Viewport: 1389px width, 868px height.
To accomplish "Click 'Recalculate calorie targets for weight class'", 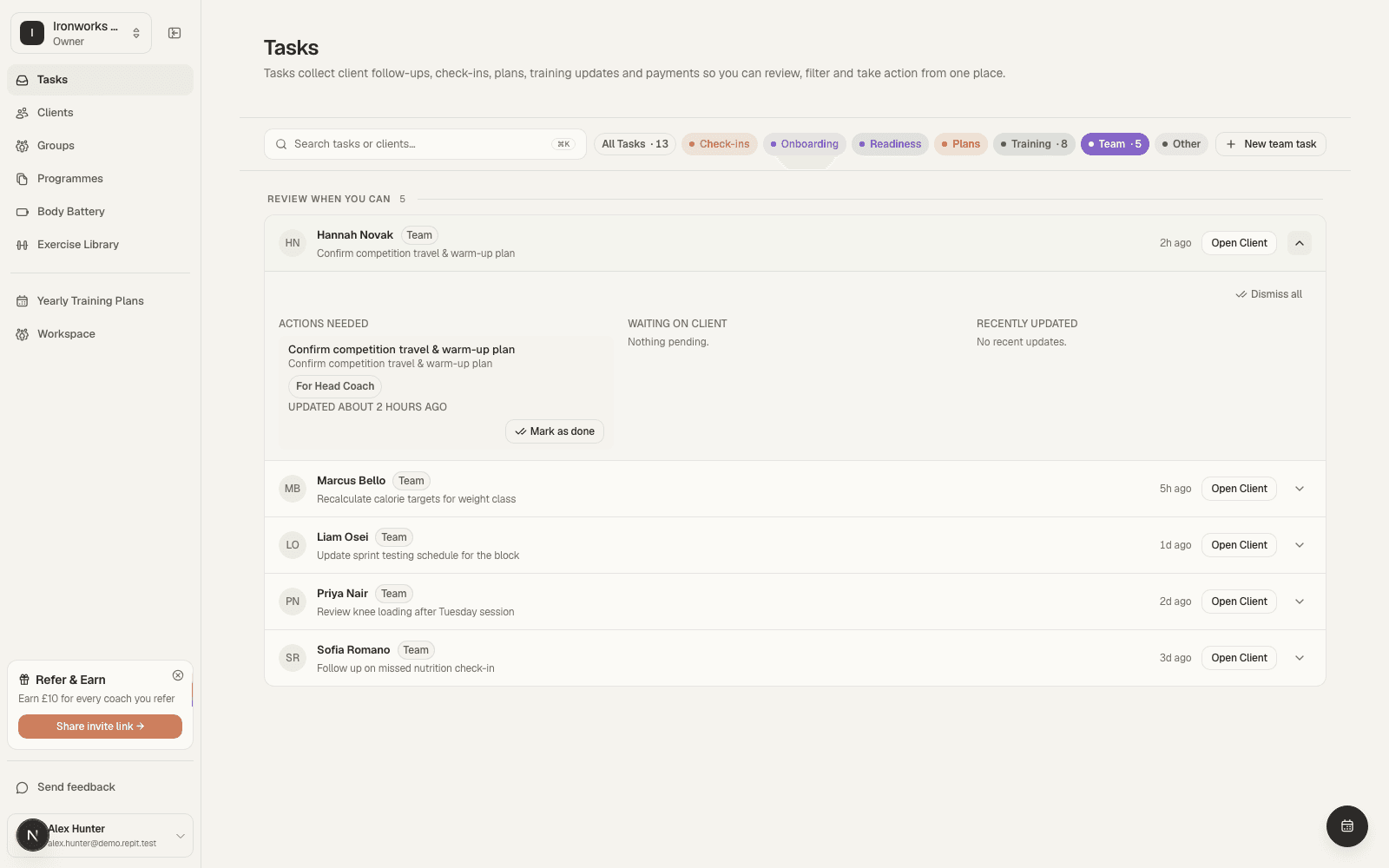I will (416, 499).
